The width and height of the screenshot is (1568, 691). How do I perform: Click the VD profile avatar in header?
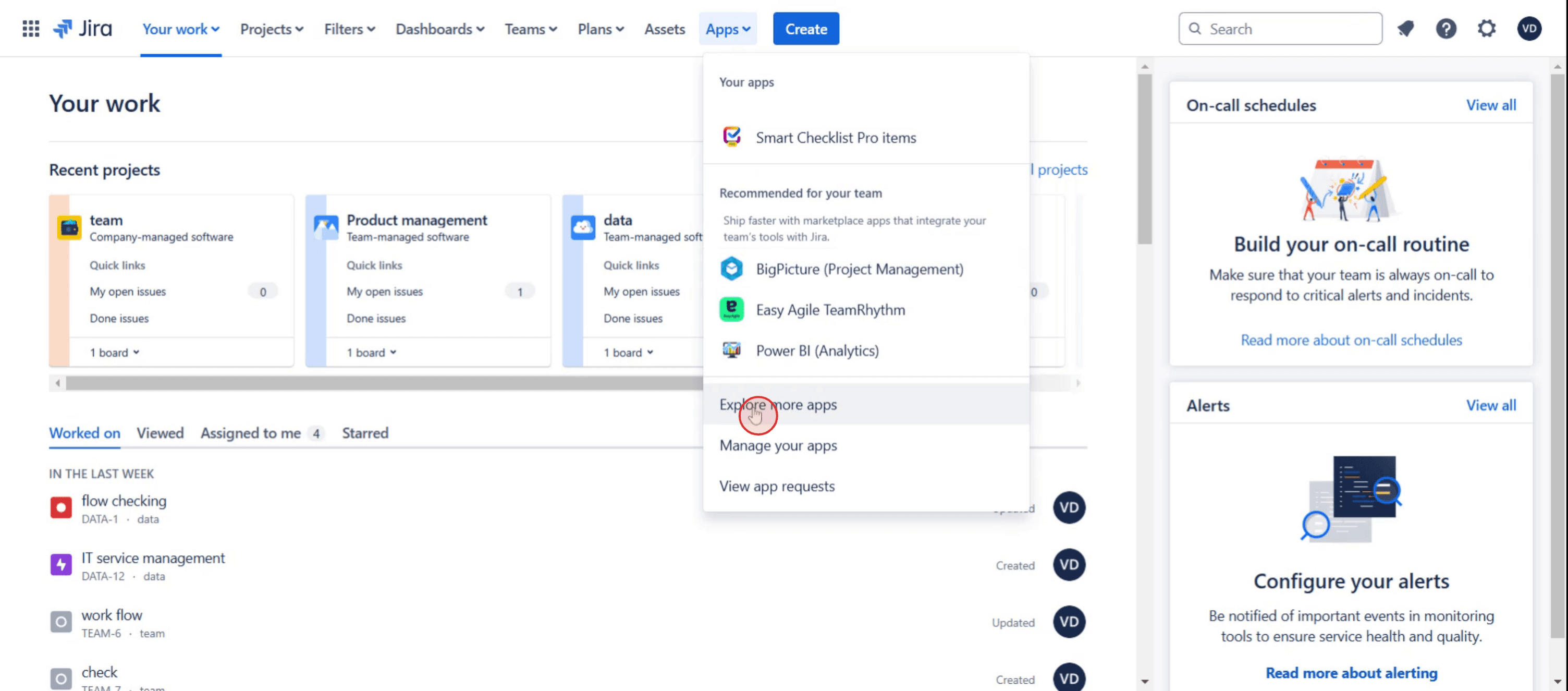pos(1528,29)
